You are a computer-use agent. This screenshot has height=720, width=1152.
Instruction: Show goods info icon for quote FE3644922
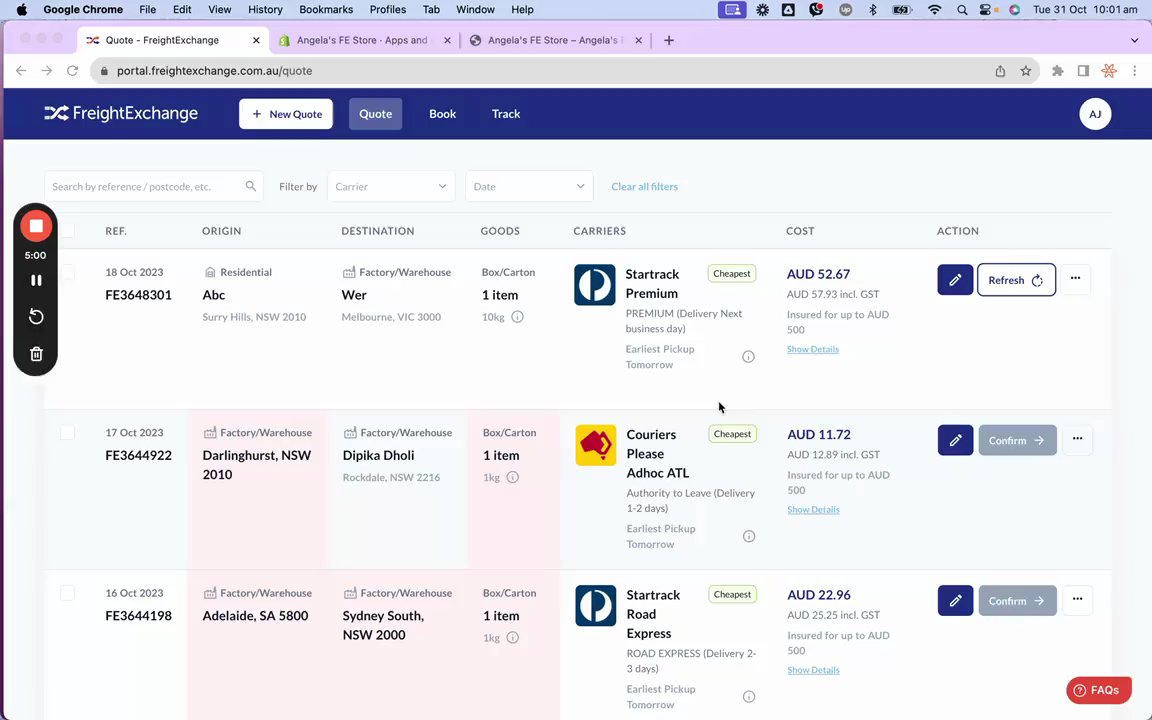513,478
